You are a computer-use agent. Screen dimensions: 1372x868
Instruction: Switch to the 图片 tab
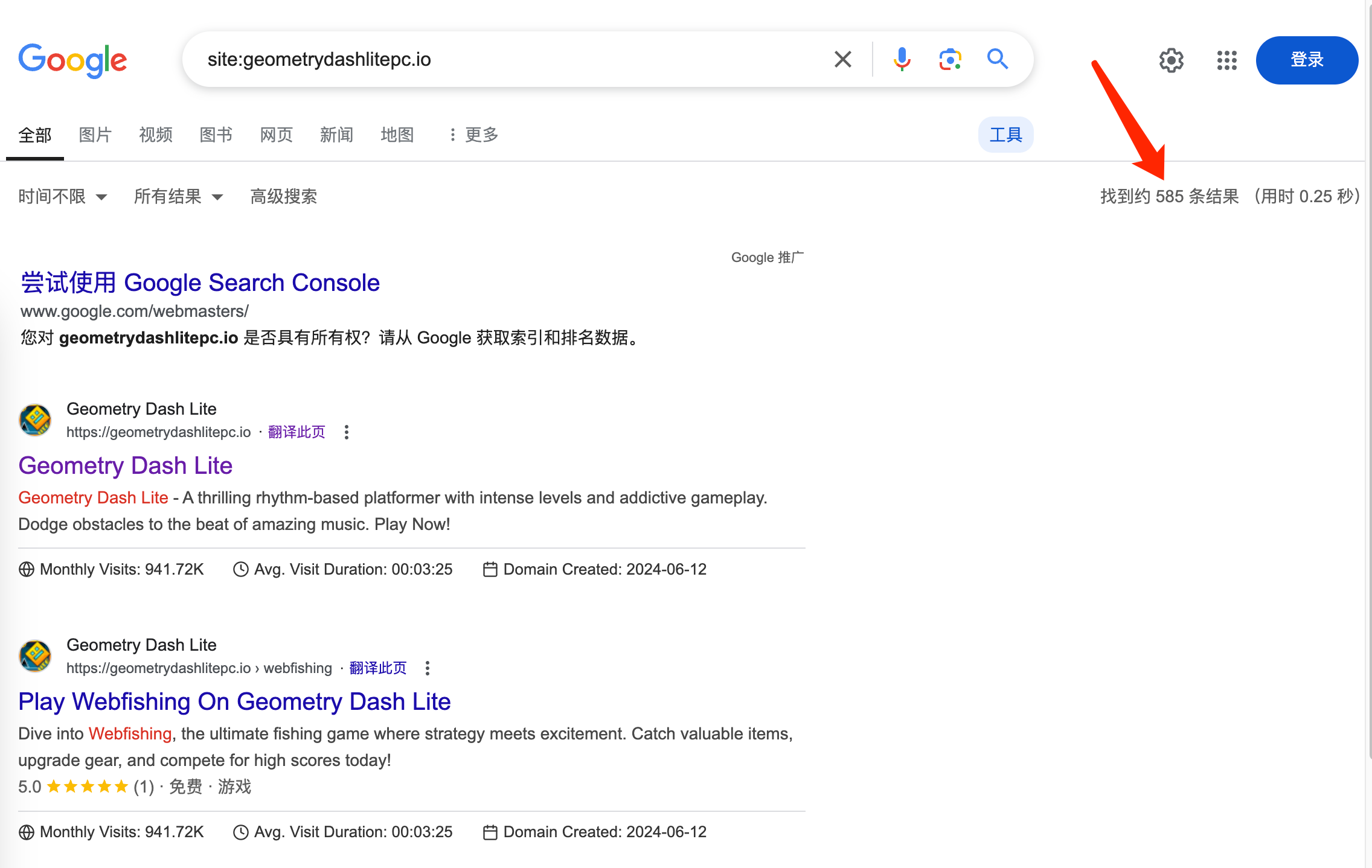tap(95, 135)
